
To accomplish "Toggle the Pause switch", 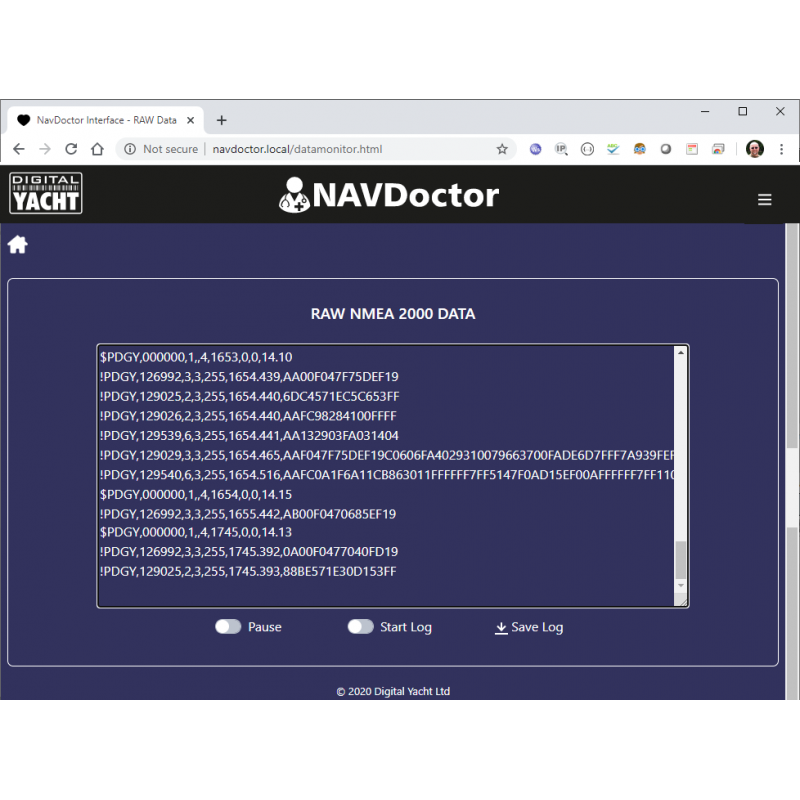I will (228, 627).
